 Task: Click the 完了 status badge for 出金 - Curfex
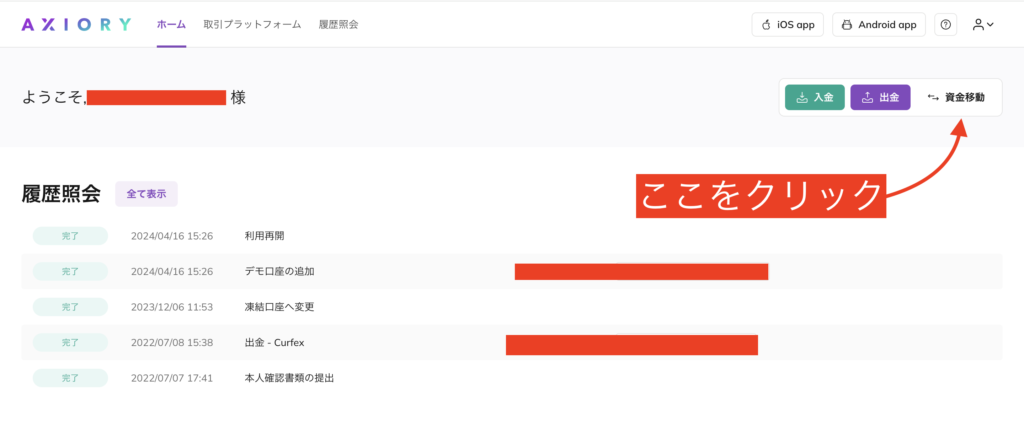69,343
